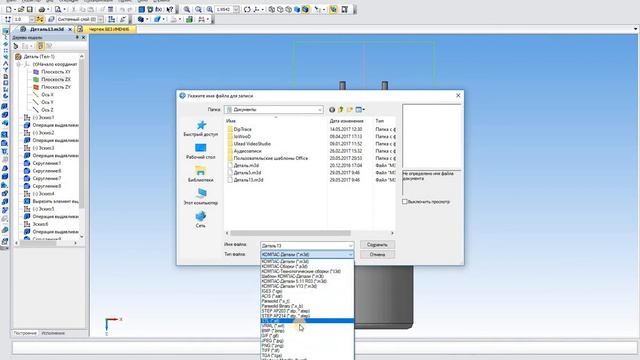Viewport: 640px width, 360px height.
Task: Click the horizontal scrollbar in file list
Action: [x=290, y=233]
